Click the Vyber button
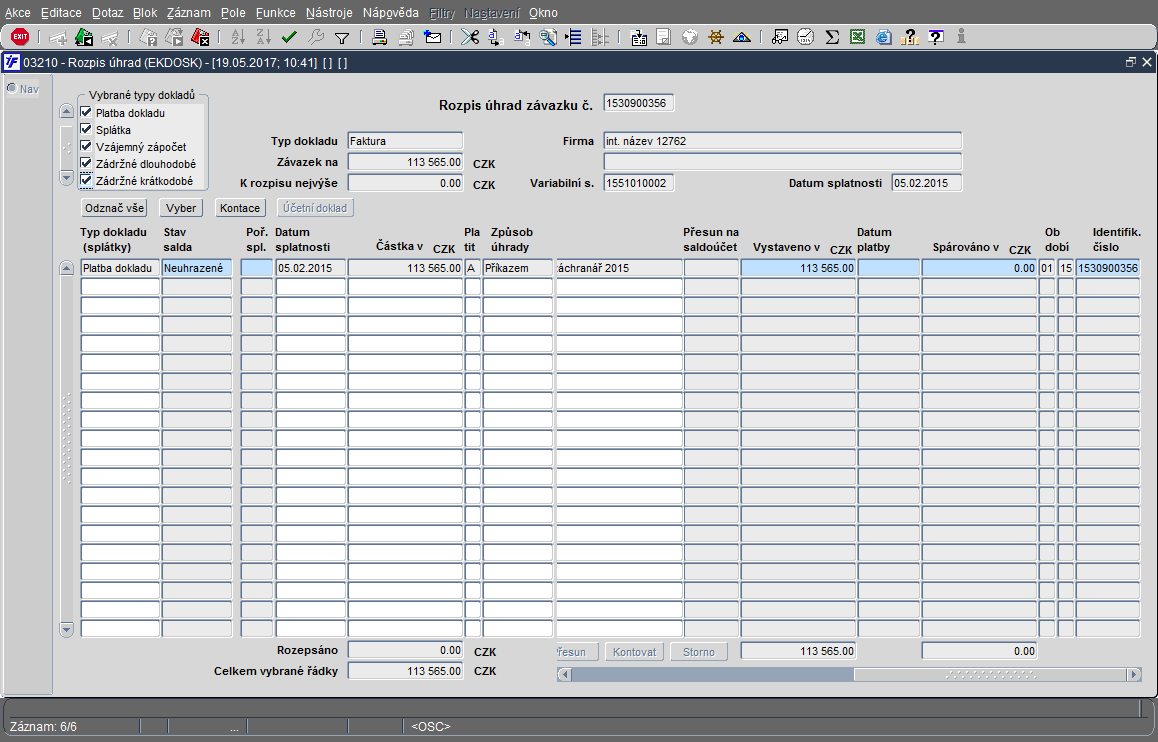Image resolution: width=1158 pixels, height=742 pixels. [x=181, y=208]
